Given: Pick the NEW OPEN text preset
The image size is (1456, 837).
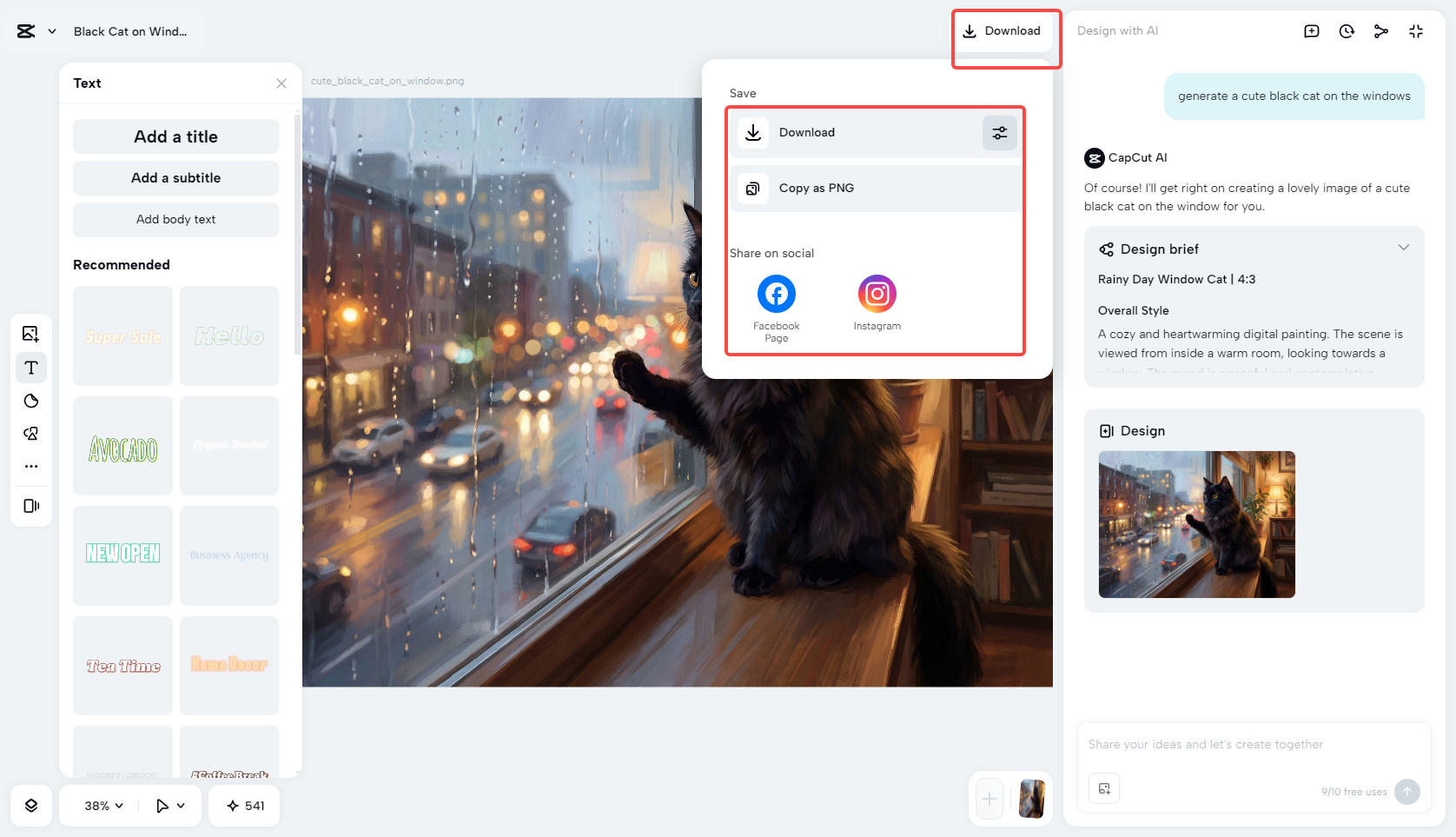Looking at the screenshot, I should tap(122, 555).
